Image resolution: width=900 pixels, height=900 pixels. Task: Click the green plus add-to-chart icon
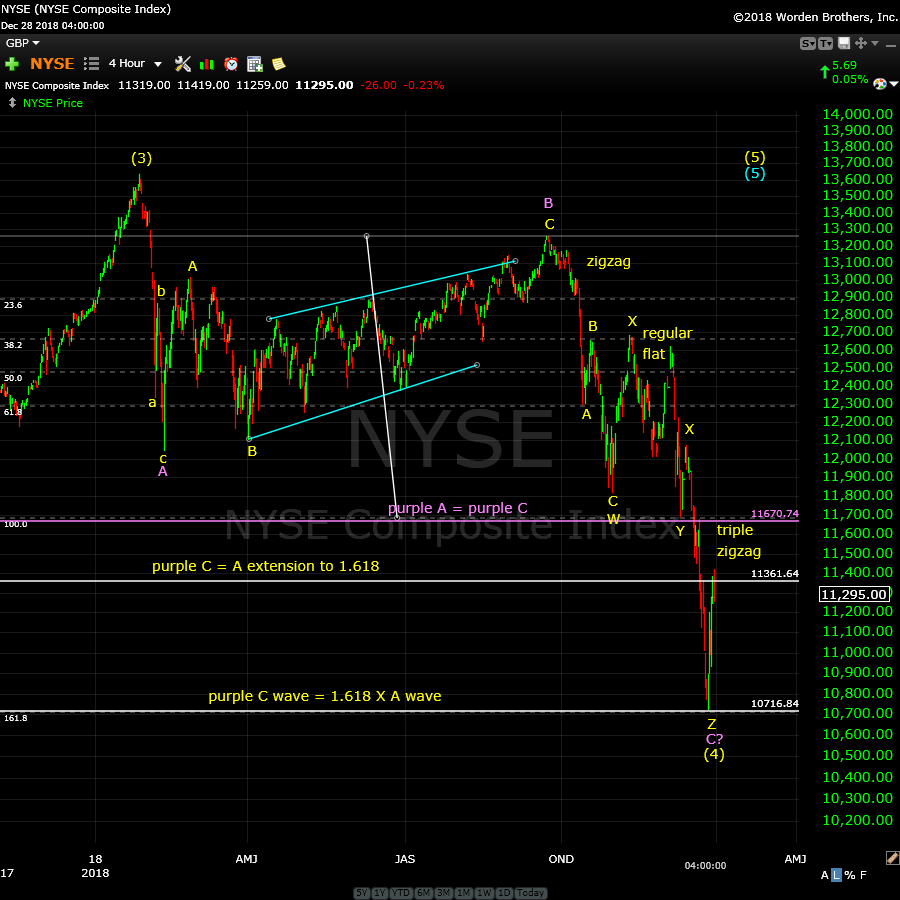click(11, 64)
